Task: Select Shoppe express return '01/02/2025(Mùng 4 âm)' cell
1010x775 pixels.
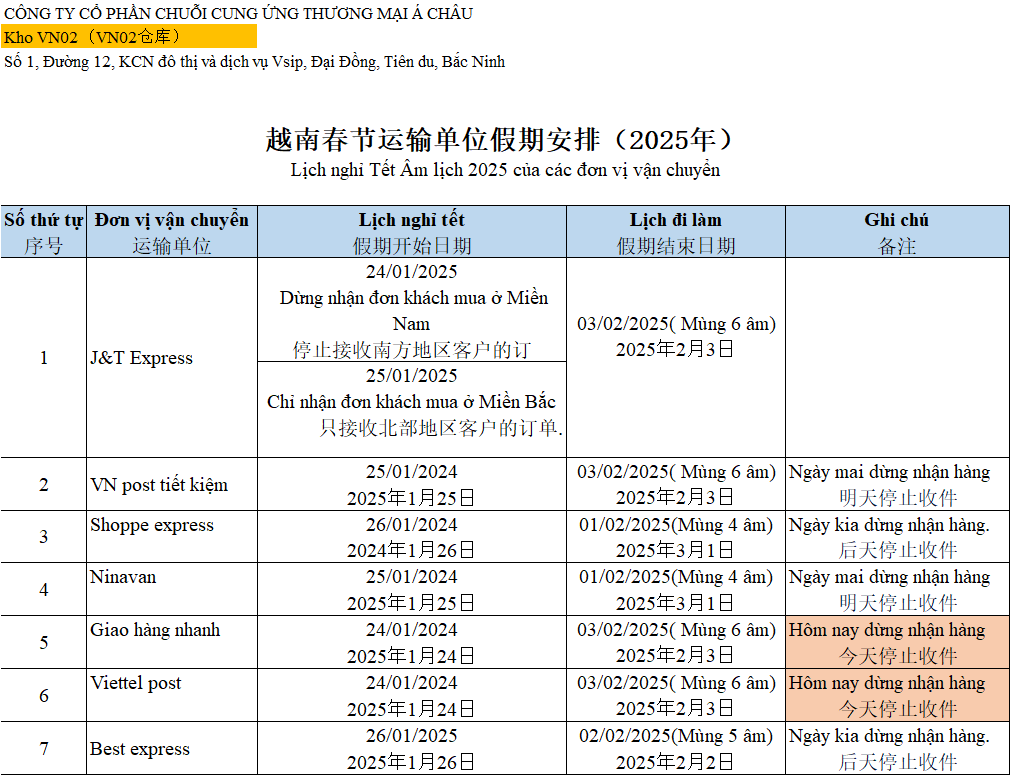Action: click(676, 537)
